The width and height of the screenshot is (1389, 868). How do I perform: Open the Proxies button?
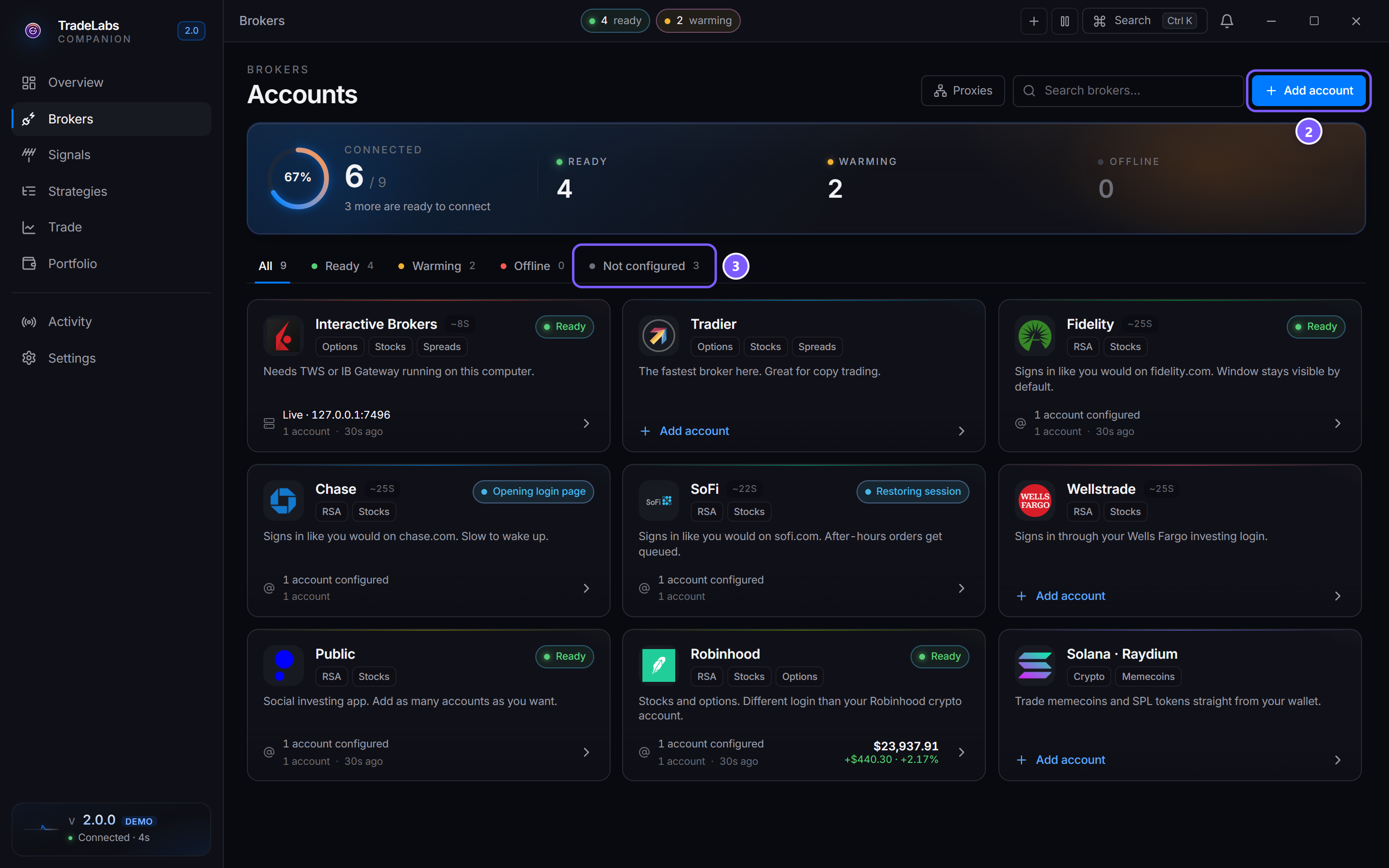coord(963,91)
